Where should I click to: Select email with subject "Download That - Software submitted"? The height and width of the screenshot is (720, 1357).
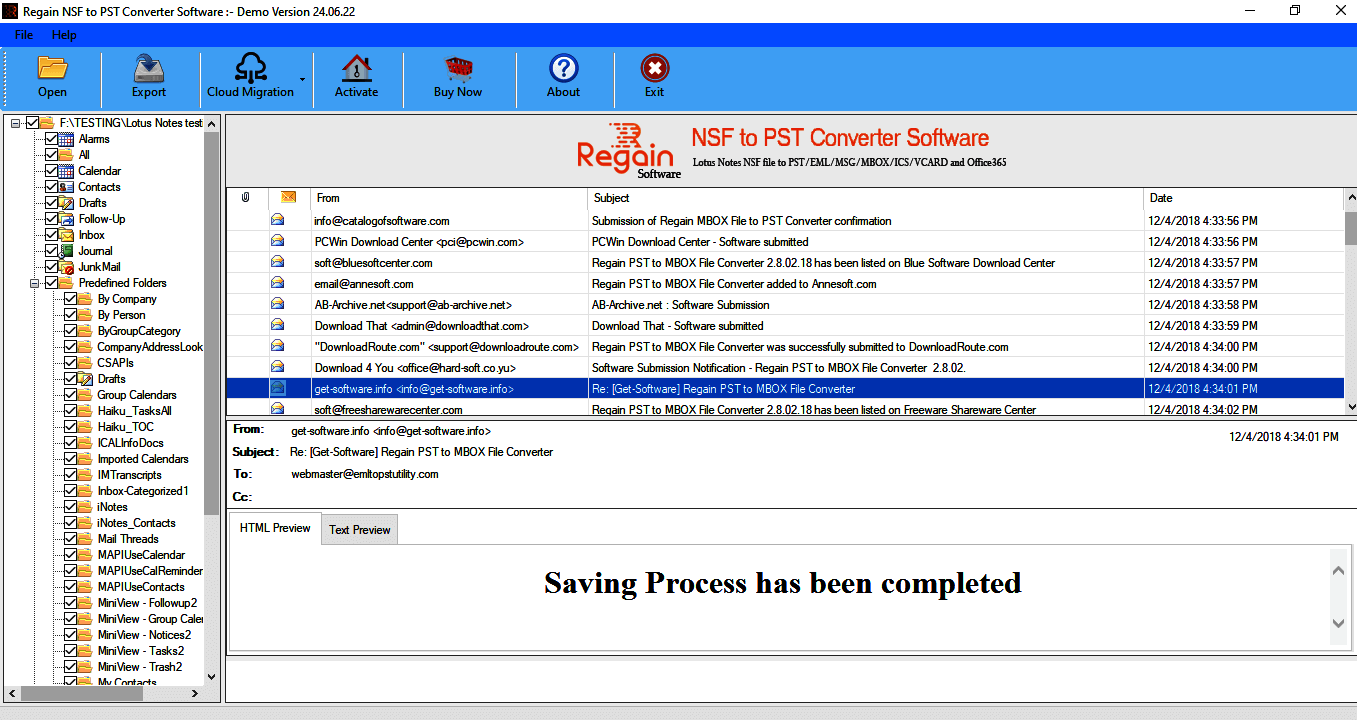(x=677, y=326)
